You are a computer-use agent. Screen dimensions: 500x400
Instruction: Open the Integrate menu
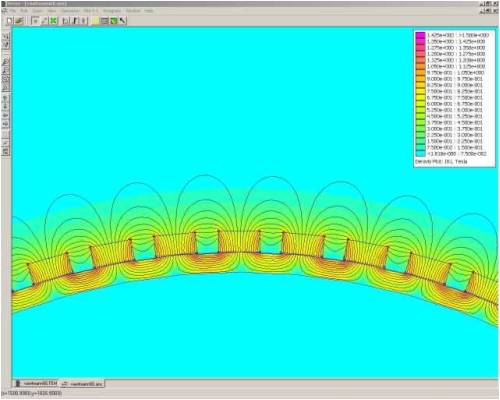(x=112, y=11)
